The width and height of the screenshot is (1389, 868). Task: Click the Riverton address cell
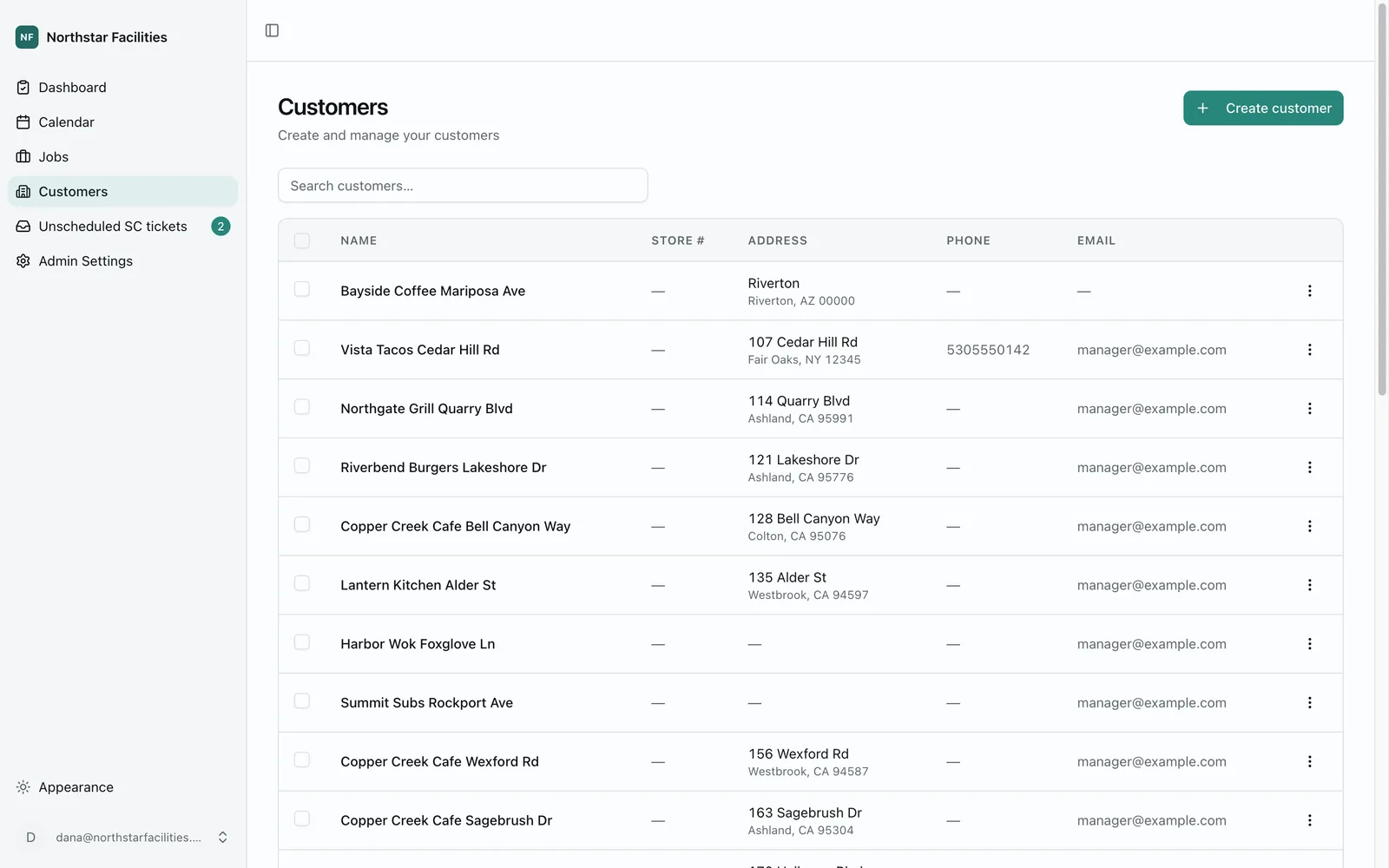coord(801,292)
